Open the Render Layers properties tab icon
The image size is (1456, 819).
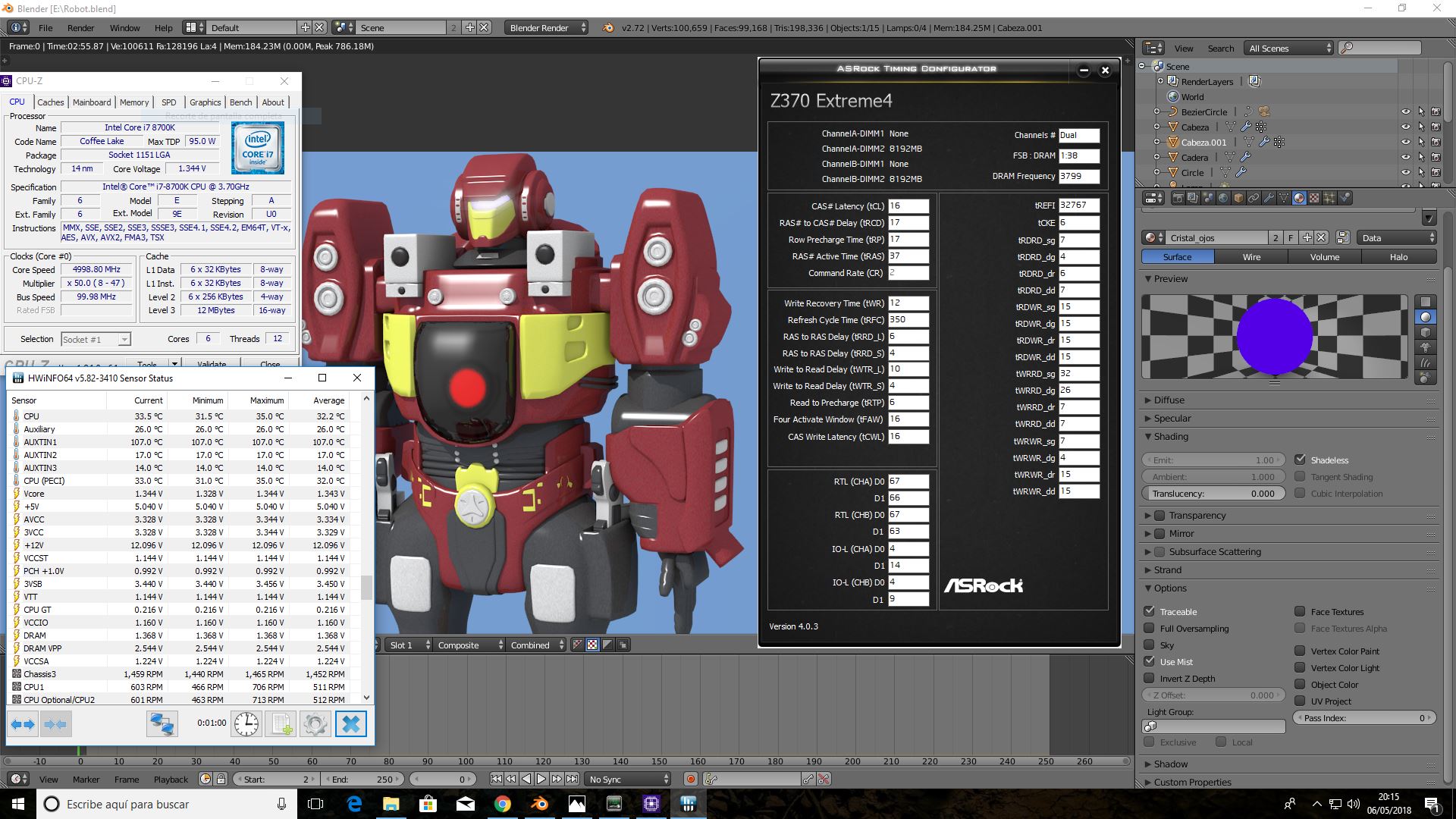point(1193,199)
